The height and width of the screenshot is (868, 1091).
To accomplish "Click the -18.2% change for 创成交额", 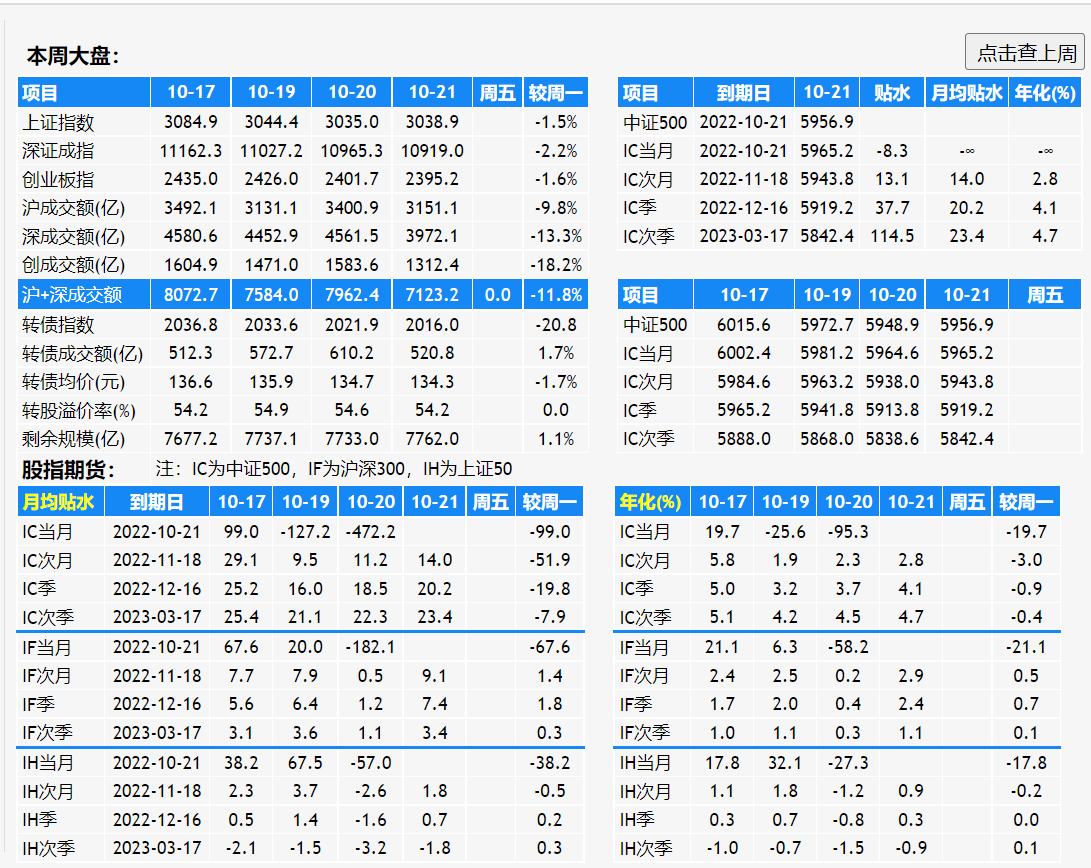I will (556, 264).
